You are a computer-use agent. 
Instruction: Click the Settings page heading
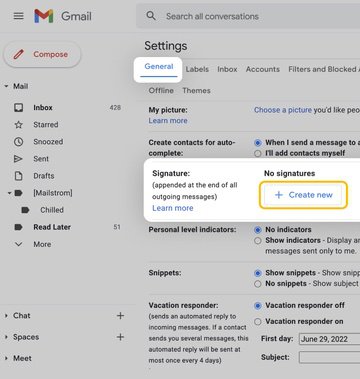(x=166, y=46)
